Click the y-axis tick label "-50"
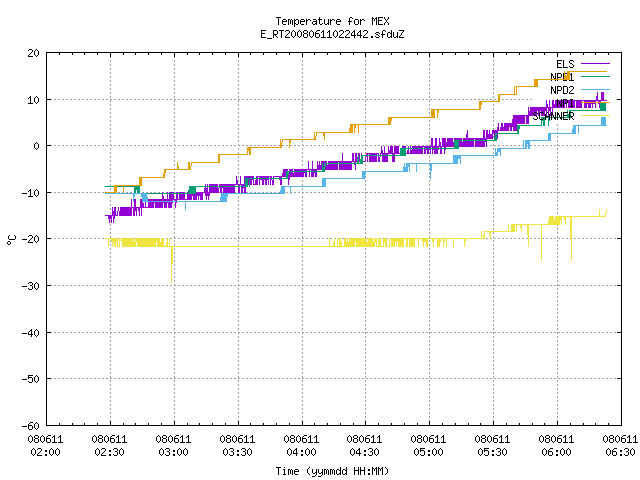This screenshot has height=480, width=640. click(31, 379)
